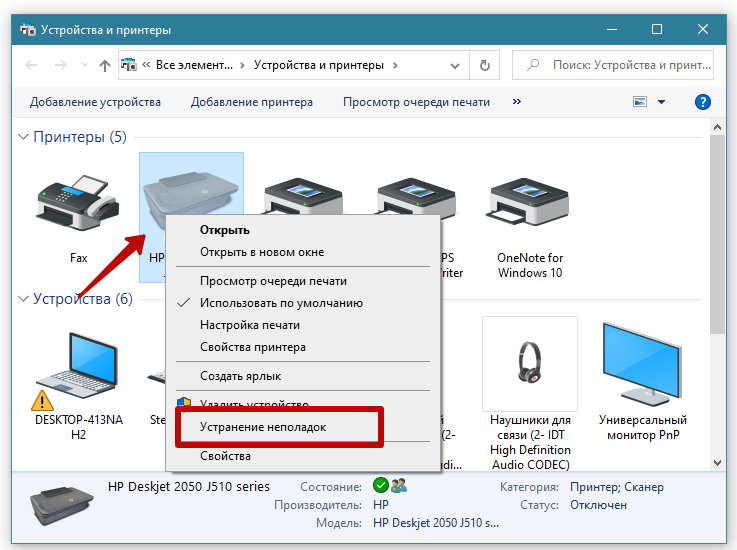The height and width of the screenshot is (550, 737).
Task: Choose Свойства at context menu bottom
Action: (x=303, y=456)
